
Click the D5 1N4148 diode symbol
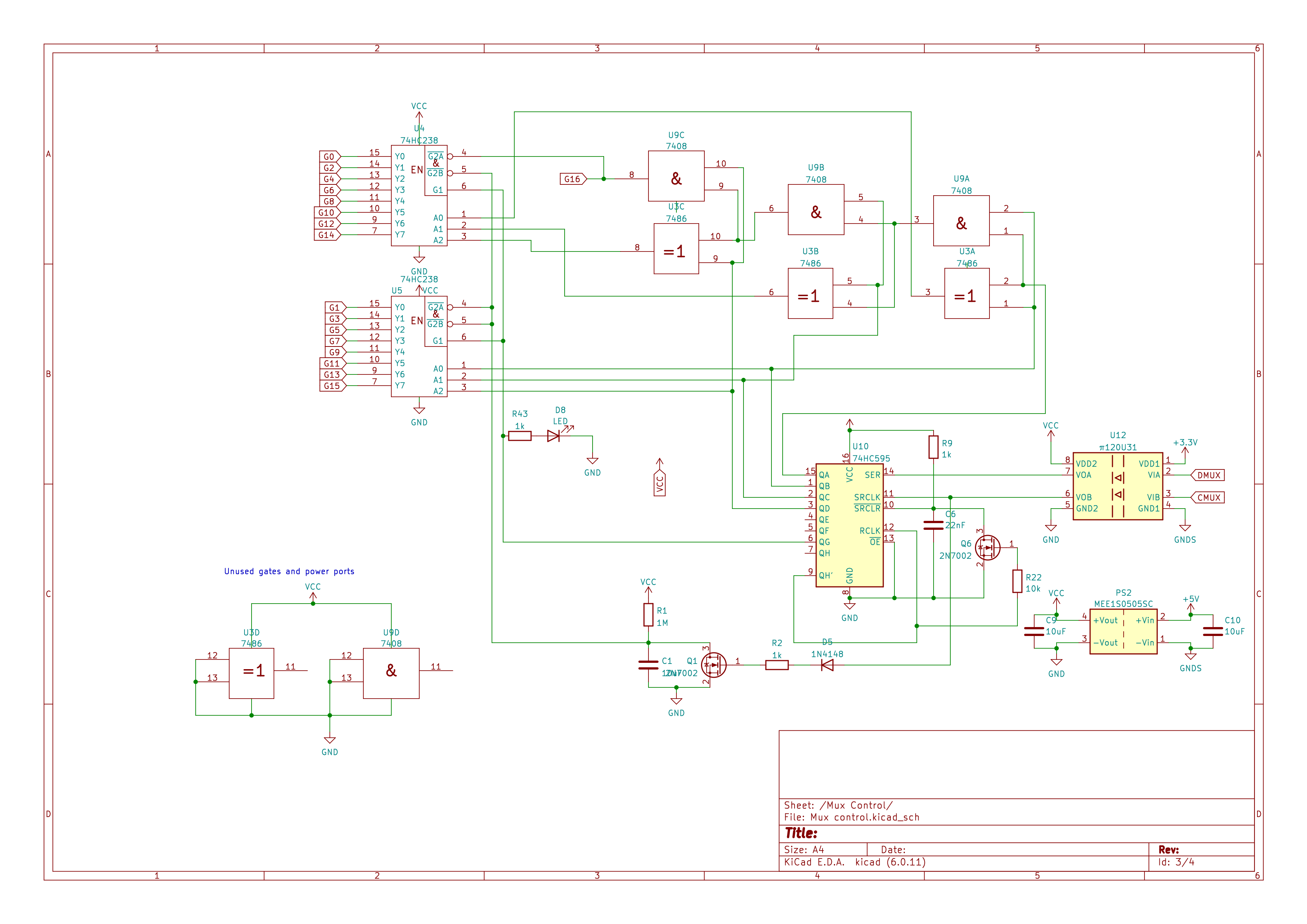[x=827, y=665]
